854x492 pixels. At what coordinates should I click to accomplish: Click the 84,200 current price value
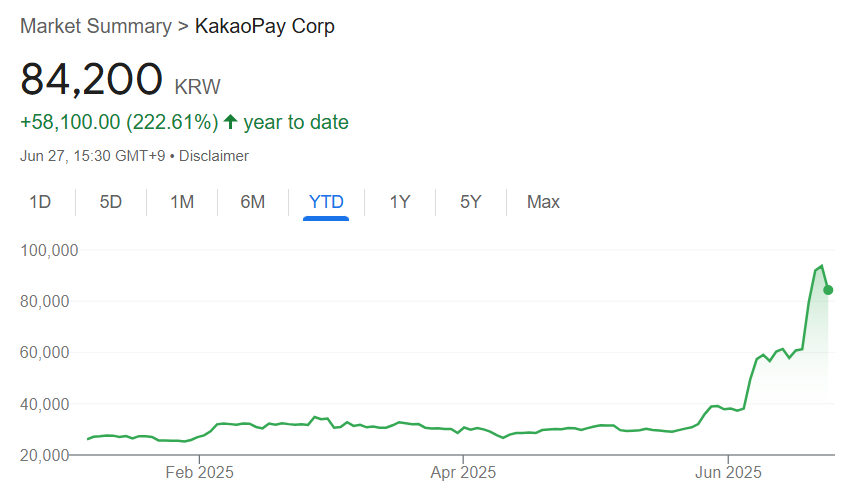91,80
